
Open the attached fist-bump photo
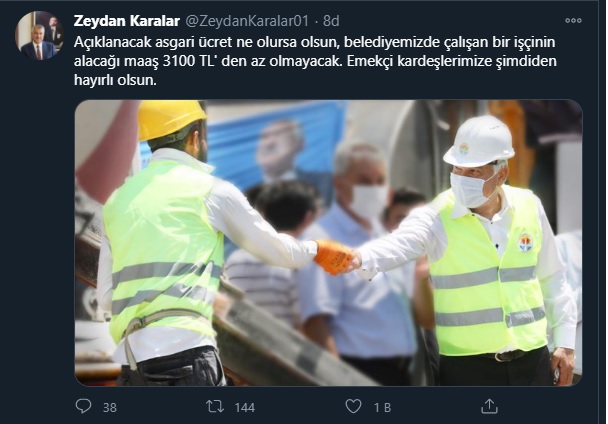328,243
